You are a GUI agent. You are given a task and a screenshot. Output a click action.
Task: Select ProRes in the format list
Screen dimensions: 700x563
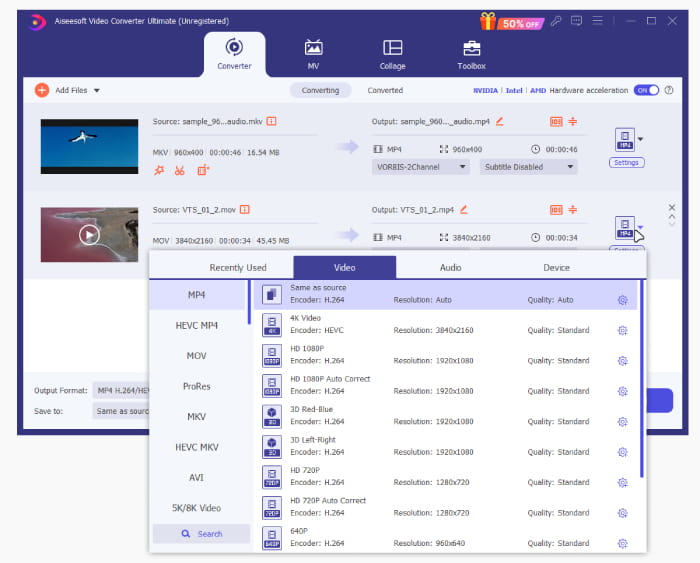pos(196,386)
